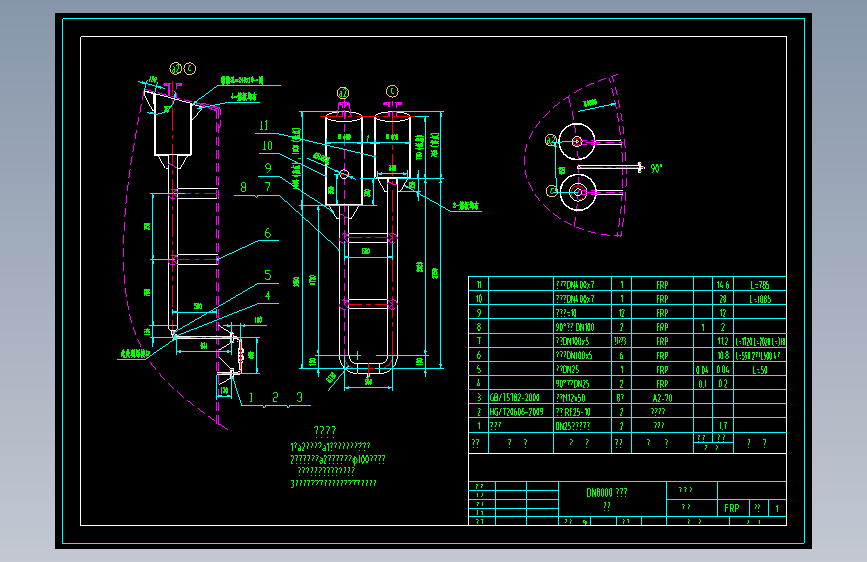Click the '????' notes heading below drawing

coord(325,431)
